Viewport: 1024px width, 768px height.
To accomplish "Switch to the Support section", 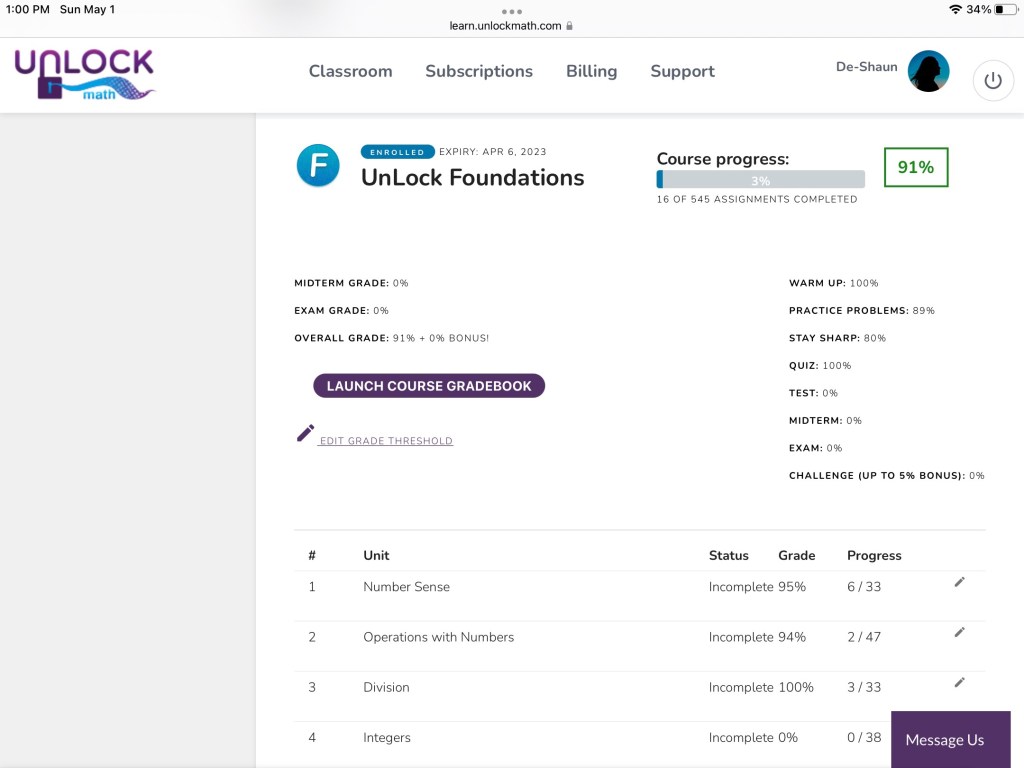I will (682, 71).
